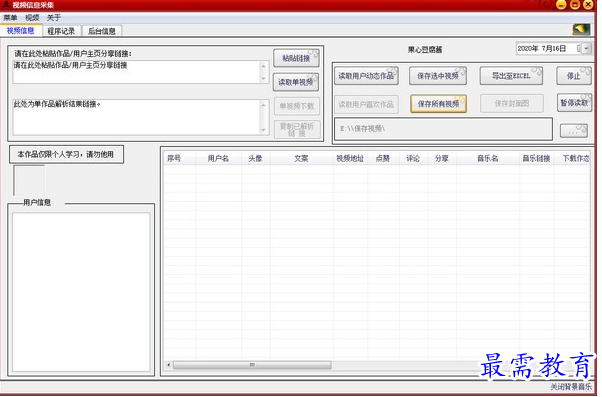Click the 保存所有视频 button
Screen dimensions: 602x397
(438, 104)
